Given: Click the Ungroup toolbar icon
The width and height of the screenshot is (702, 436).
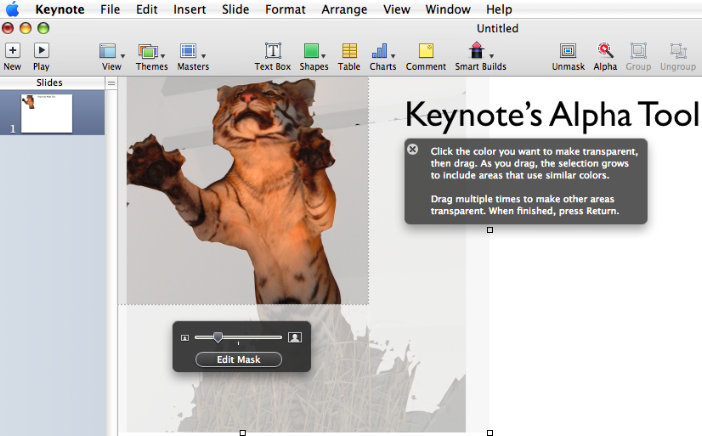Looking at the screenshot, I should 678,51.
